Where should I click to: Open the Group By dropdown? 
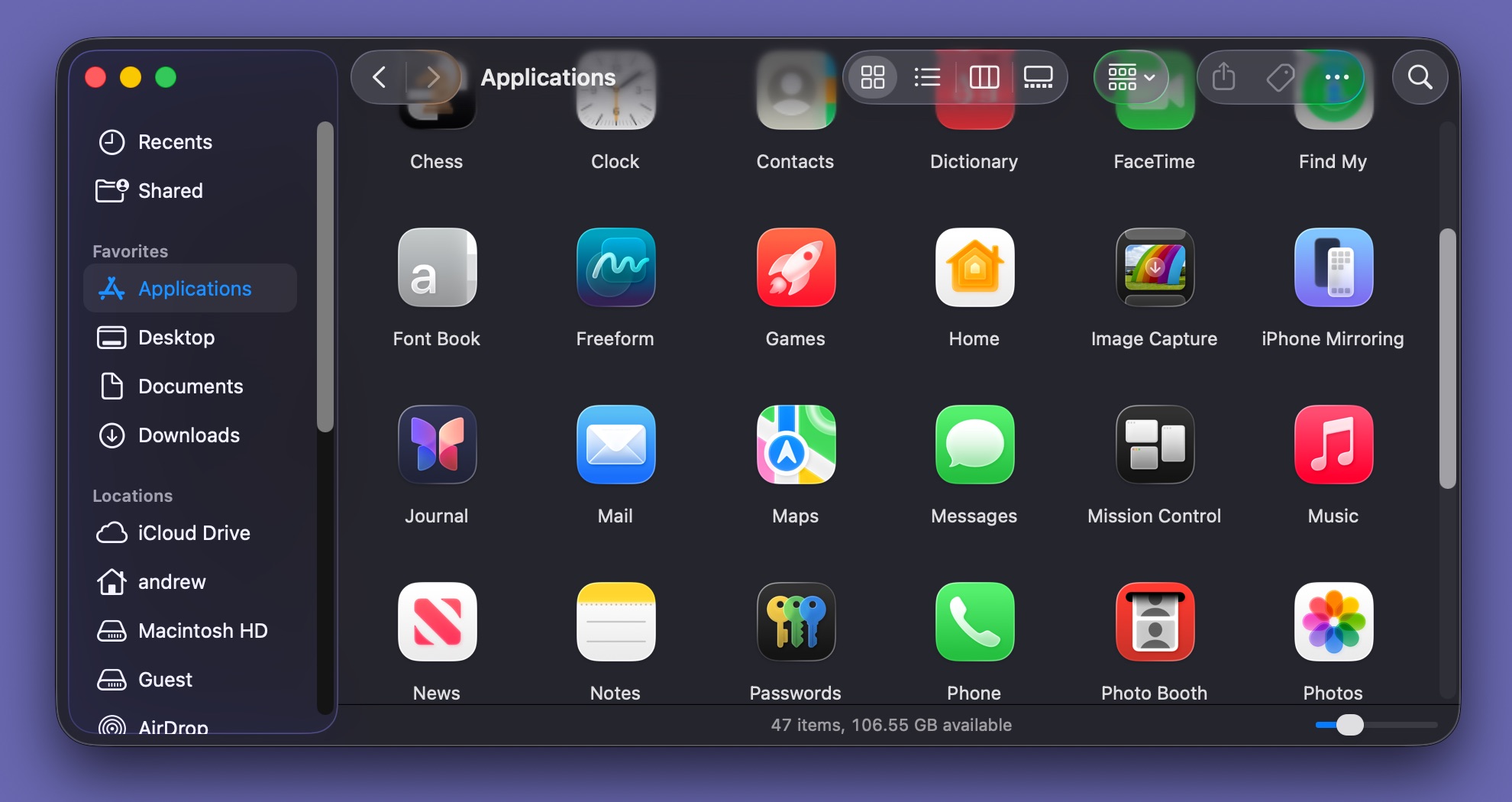pyautogui.click(x=1131, y=77)
